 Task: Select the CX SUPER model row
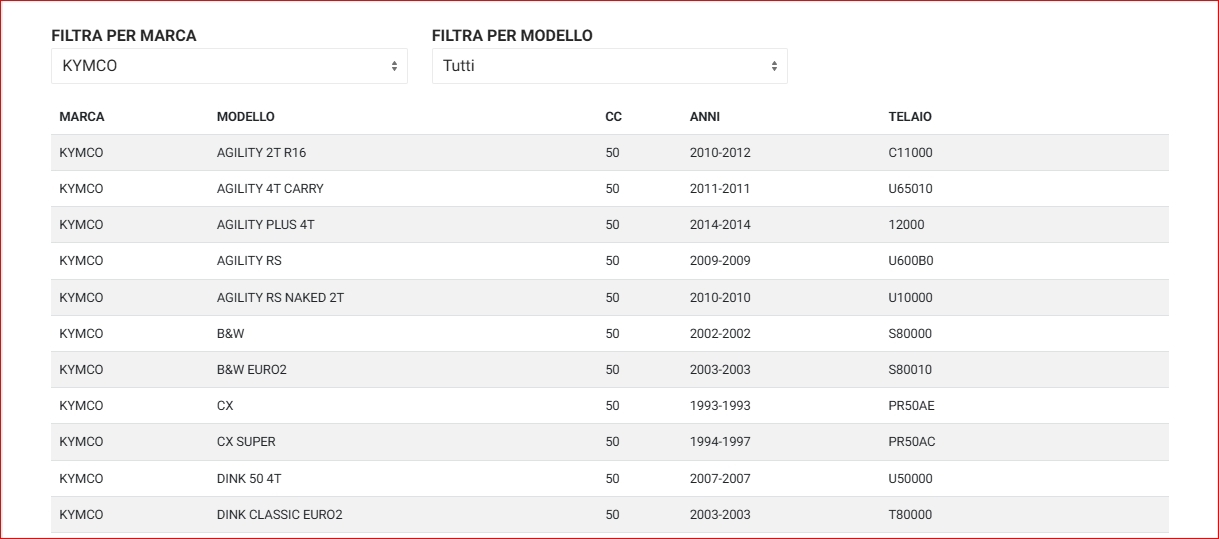click(x=246, y=442)
